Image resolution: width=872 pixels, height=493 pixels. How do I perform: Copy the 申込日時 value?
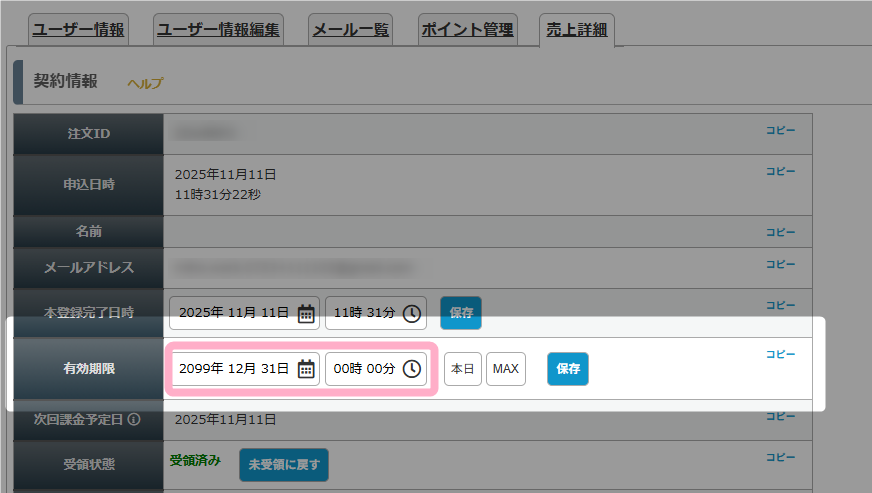point(780,171)
